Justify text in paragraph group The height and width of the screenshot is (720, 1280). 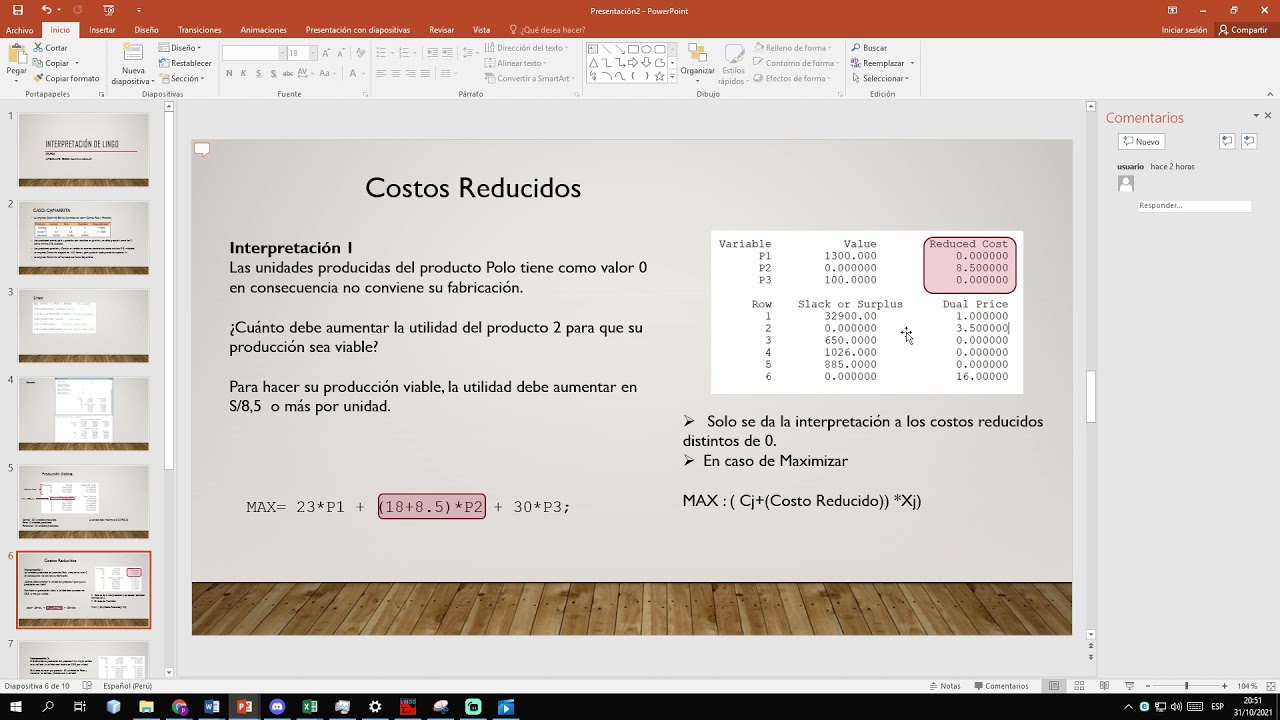(424, 73)
